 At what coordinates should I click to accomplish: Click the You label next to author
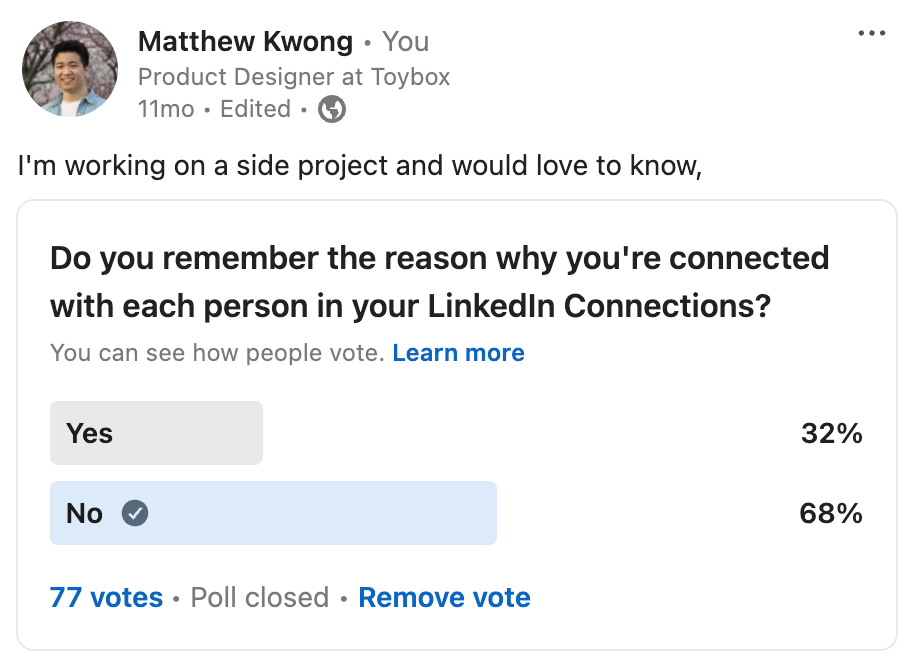coord(406,41)
